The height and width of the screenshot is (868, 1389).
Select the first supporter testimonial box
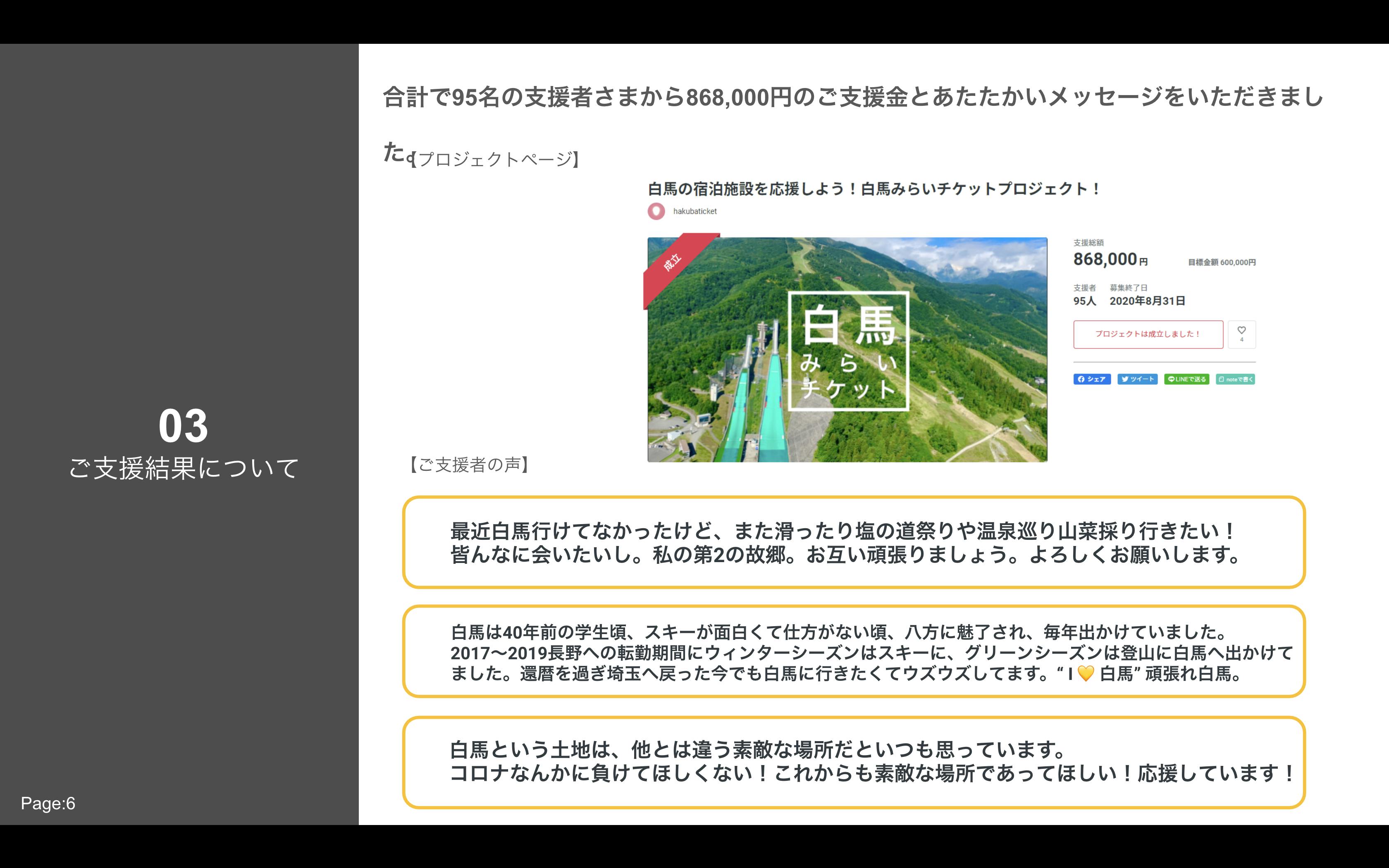(x=854, y=542)
